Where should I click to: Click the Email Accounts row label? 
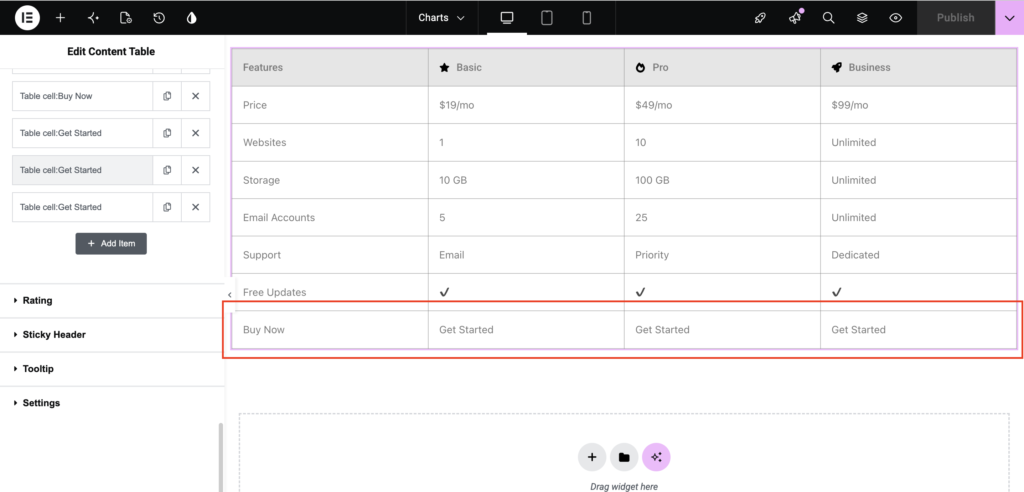click(279, 218)
